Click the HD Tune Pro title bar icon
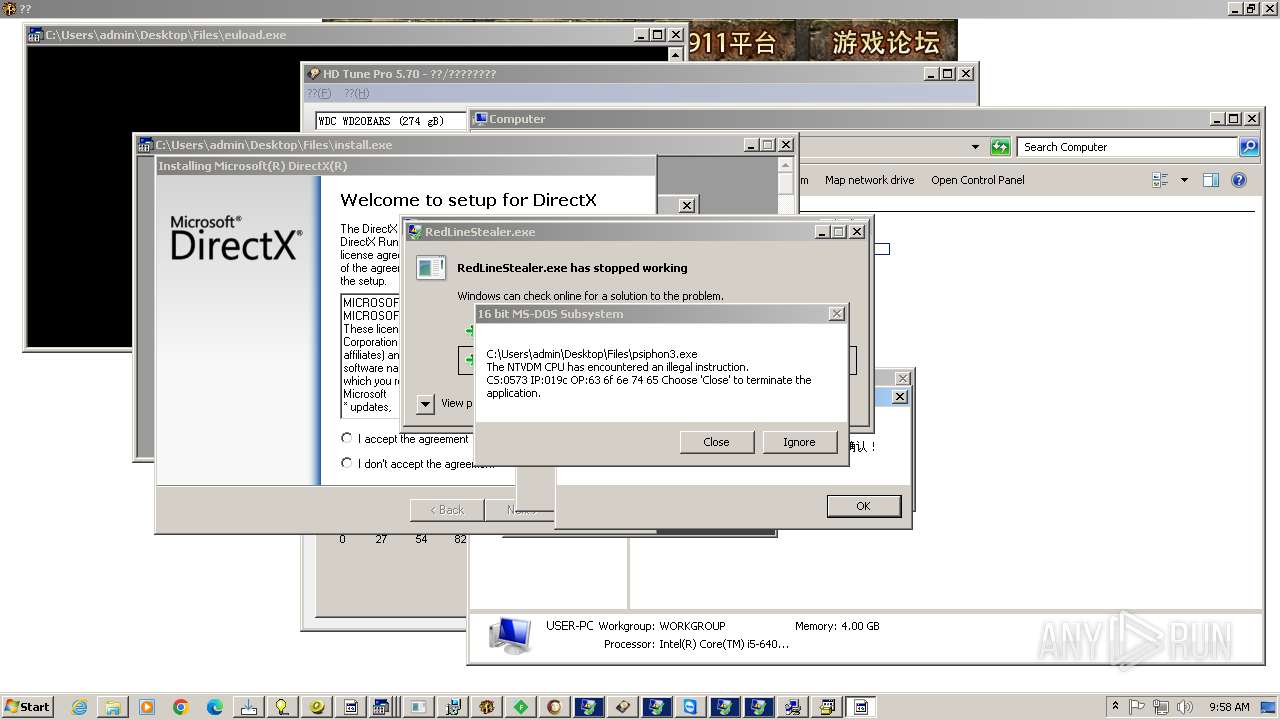This screenshot has width=1280, height=720. click(313, 74)
